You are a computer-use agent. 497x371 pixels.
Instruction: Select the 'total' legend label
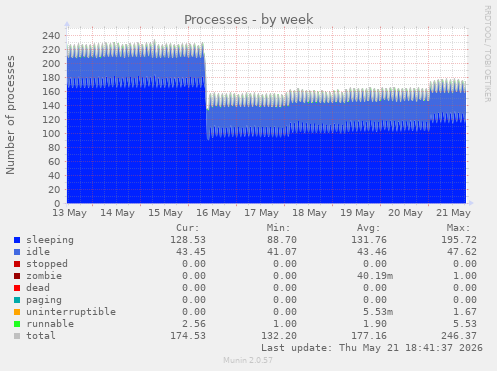click(41, 336)
